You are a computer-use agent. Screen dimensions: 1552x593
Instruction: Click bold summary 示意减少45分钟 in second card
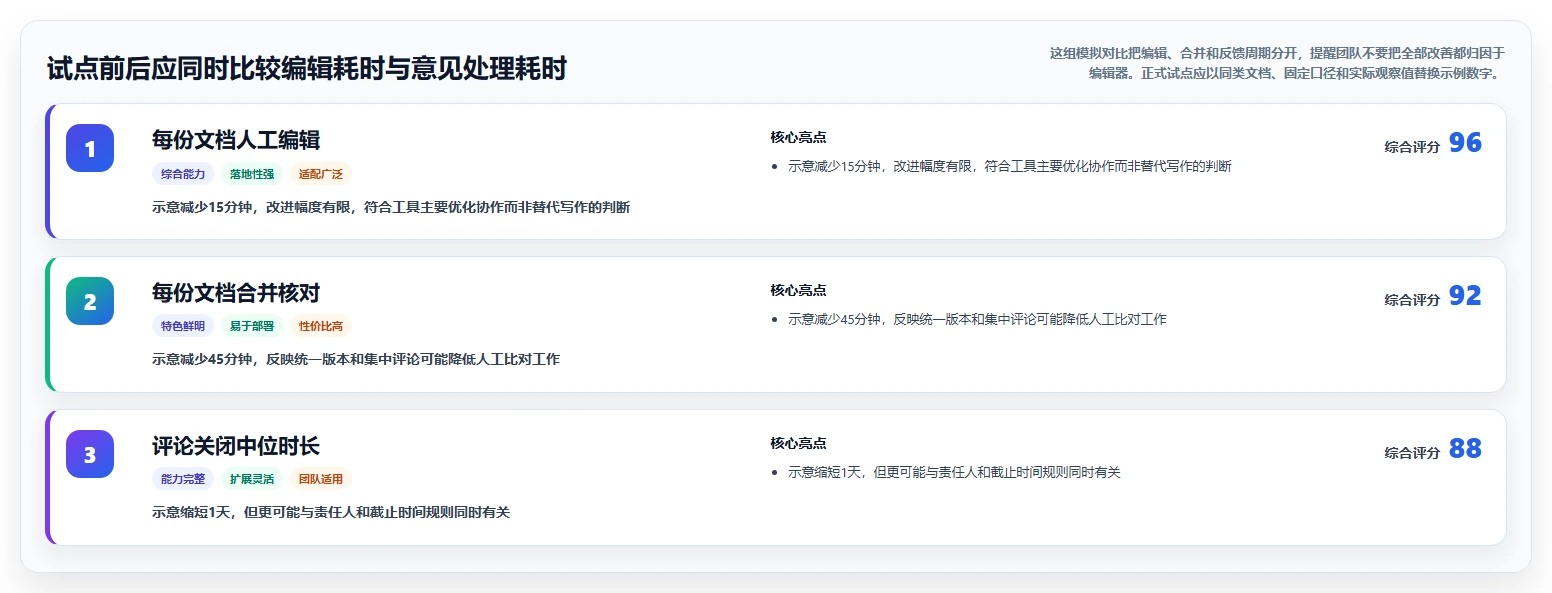[356, 359]
